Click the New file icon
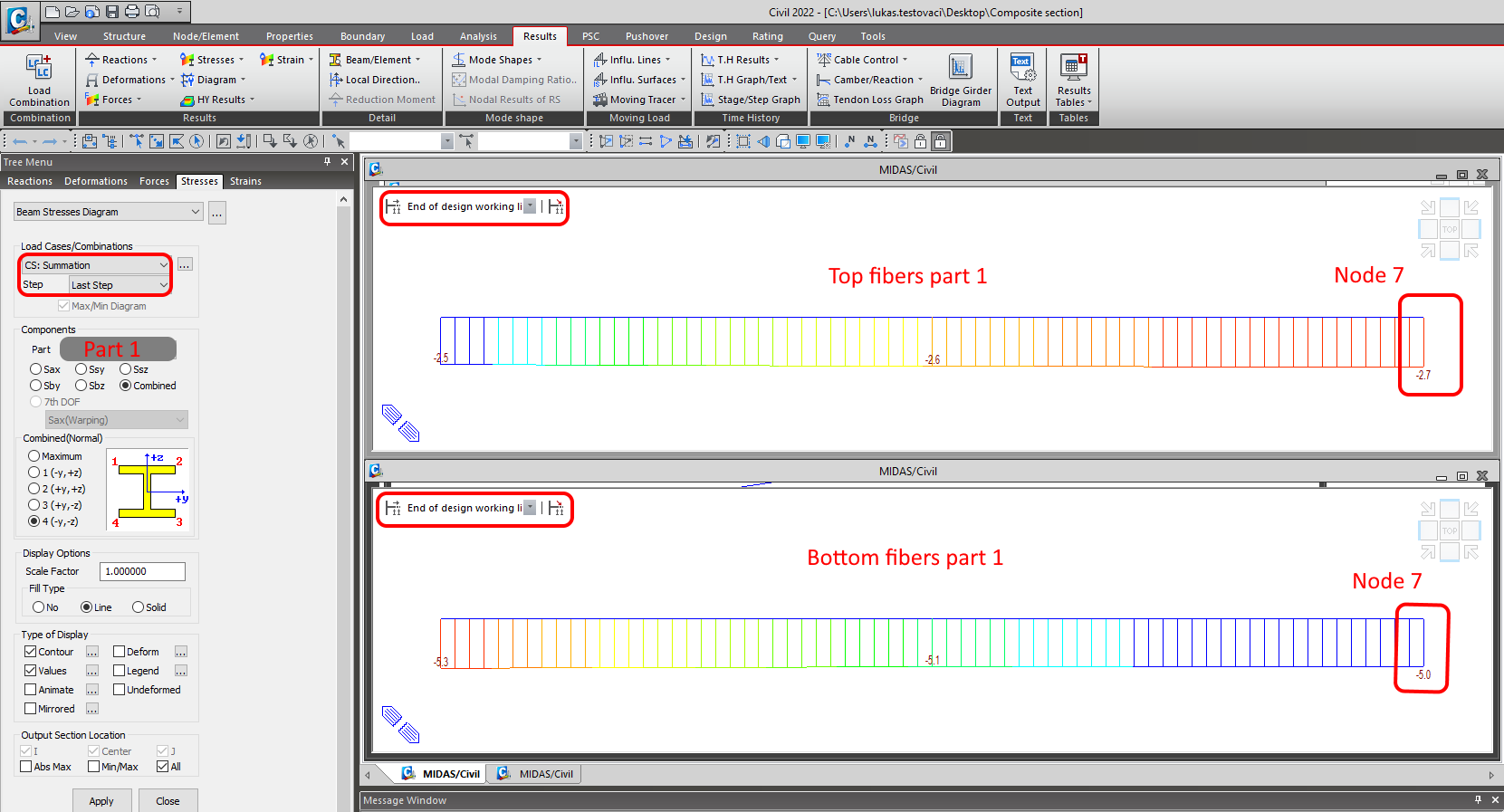The image size is (1504, 812). [53, 12]
